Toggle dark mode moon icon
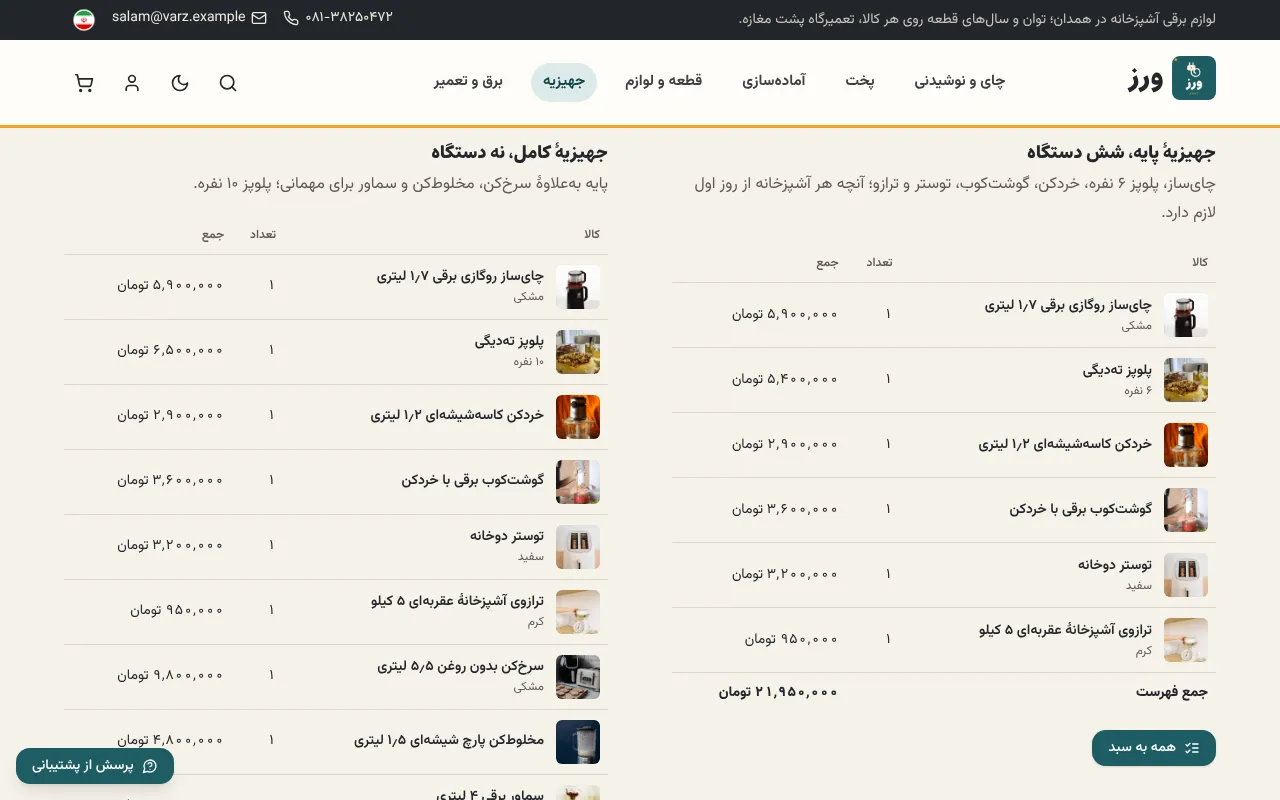 coord(180,83)
